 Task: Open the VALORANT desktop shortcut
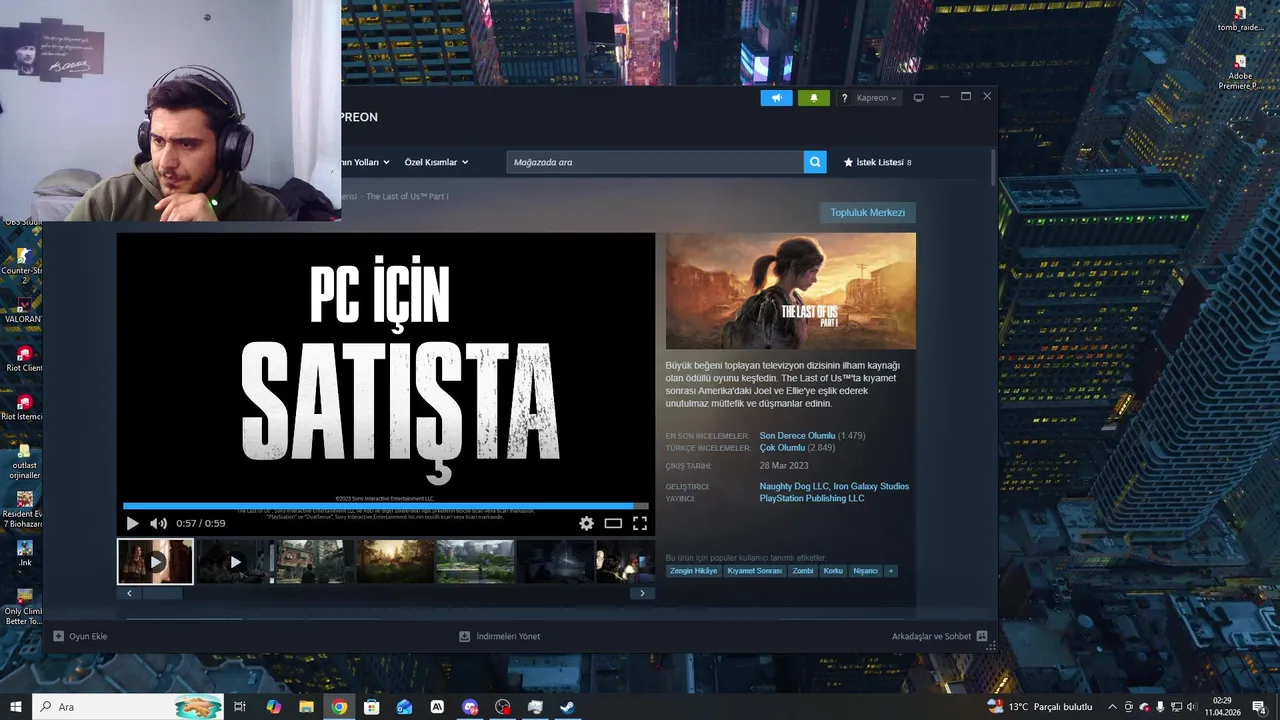click(x=23, y=310)
